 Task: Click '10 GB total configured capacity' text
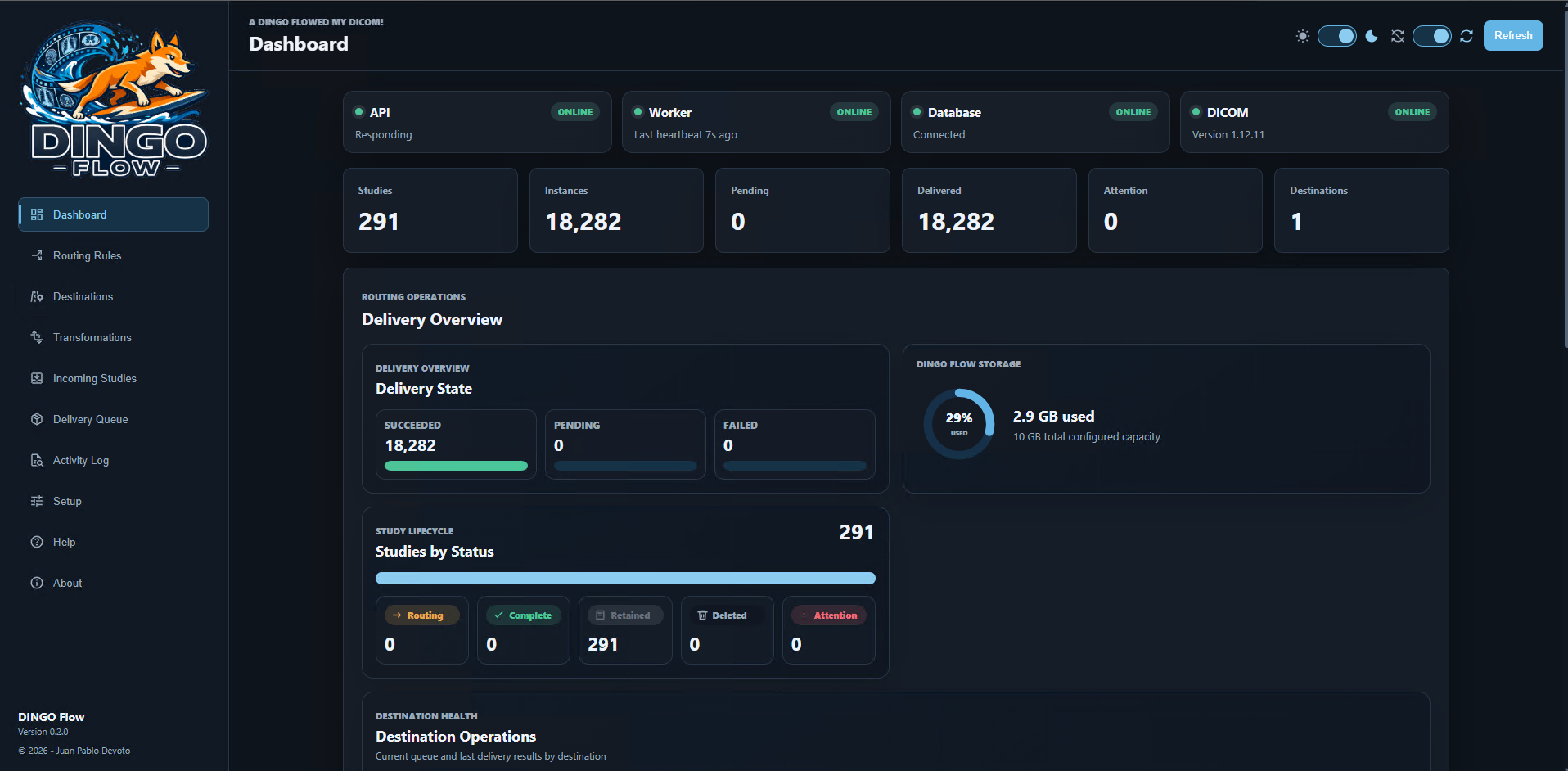(1087, 437)
